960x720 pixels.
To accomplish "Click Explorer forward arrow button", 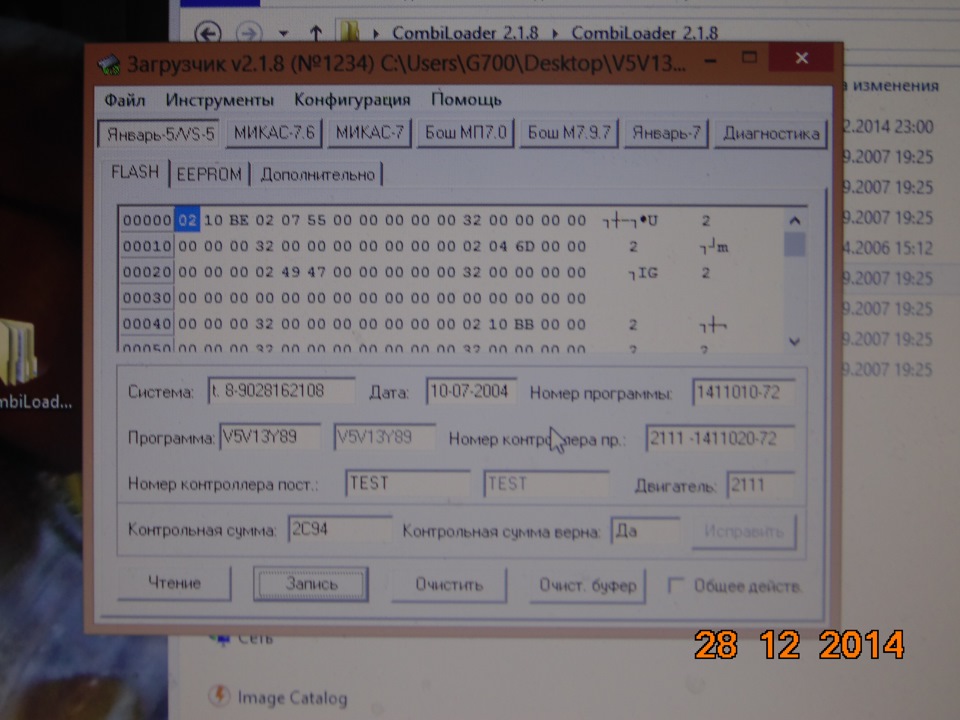I will click(249, 32).
